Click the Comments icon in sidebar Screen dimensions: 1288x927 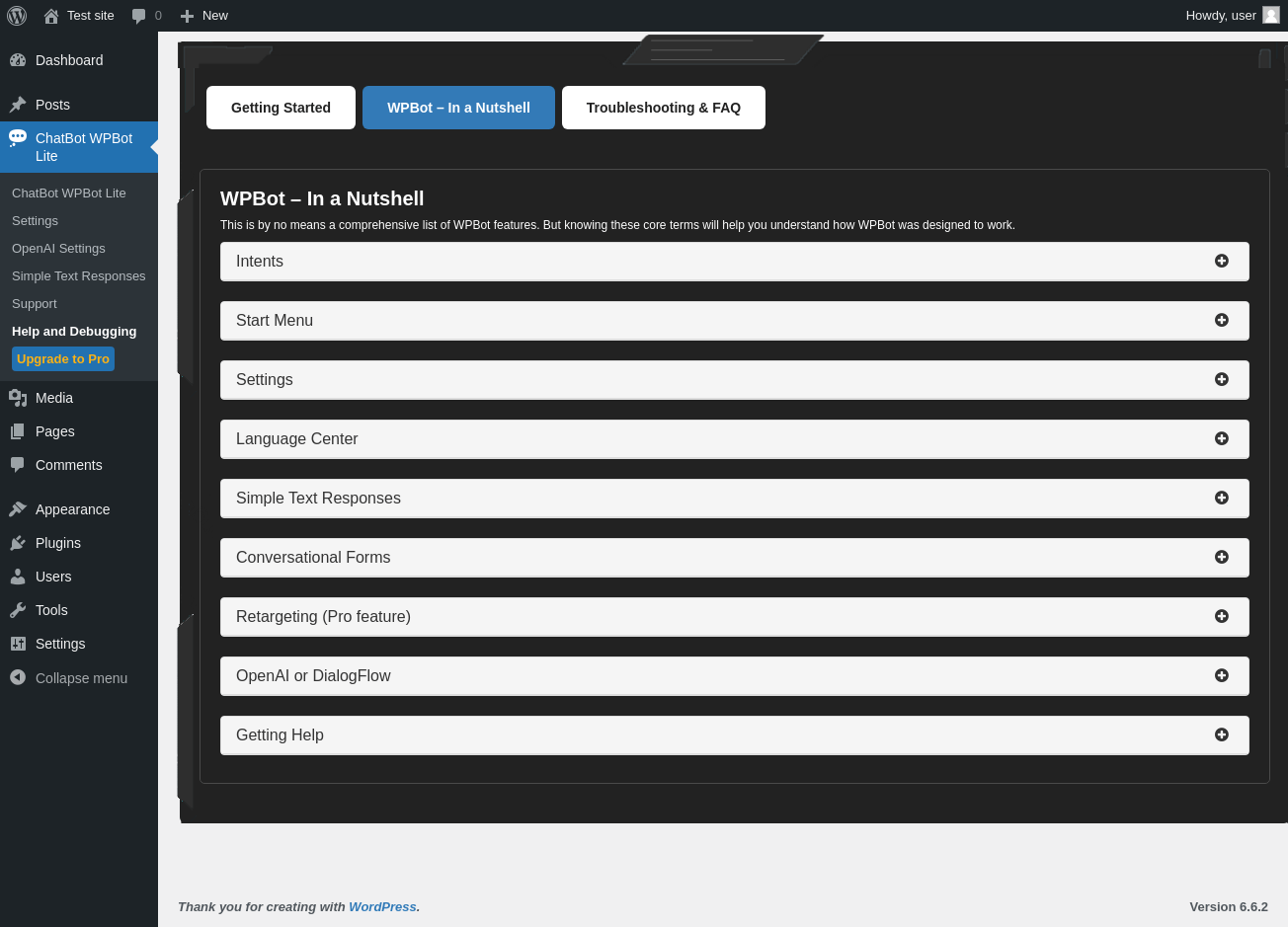pos(18,465)
